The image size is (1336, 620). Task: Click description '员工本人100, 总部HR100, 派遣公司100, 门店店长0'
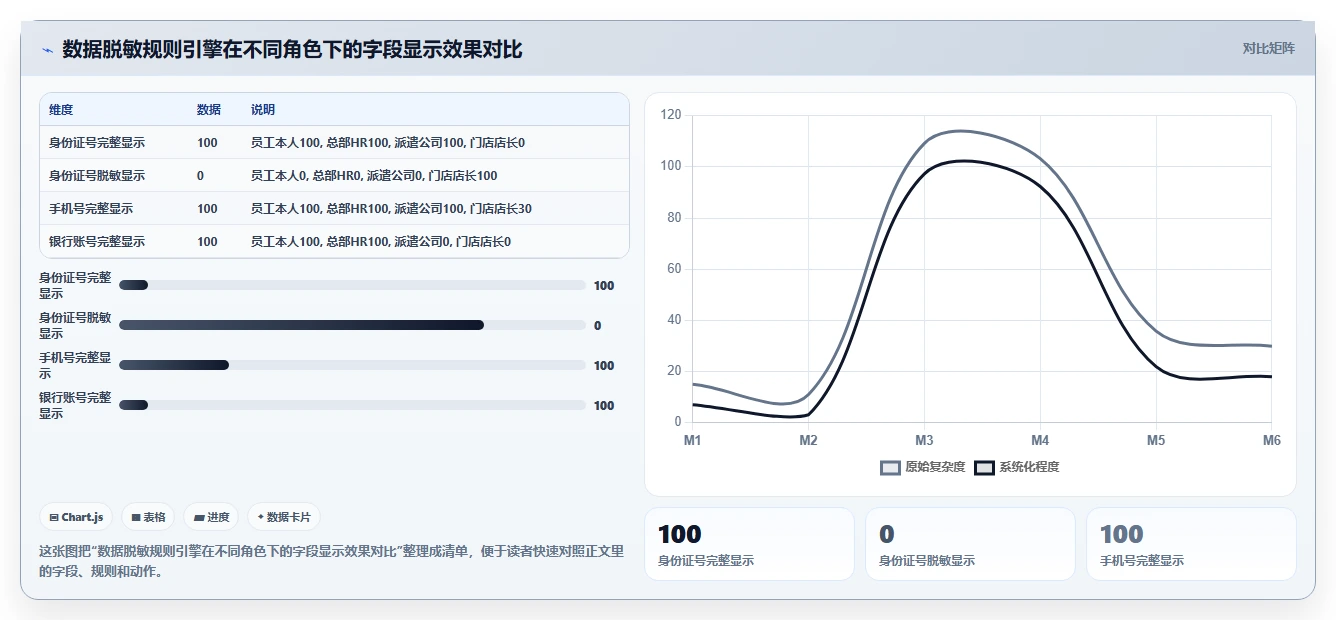coord(388,143)
